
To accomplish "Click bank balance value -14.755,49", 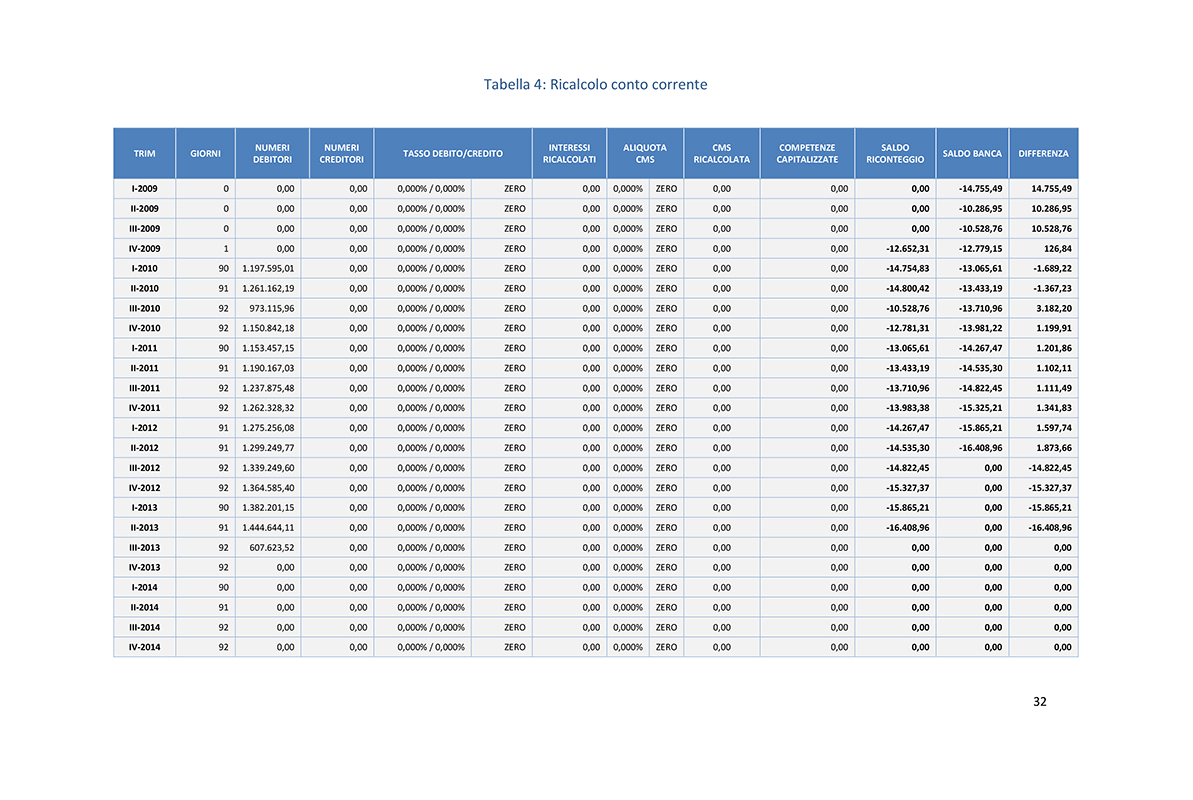I will pos(981,189).
